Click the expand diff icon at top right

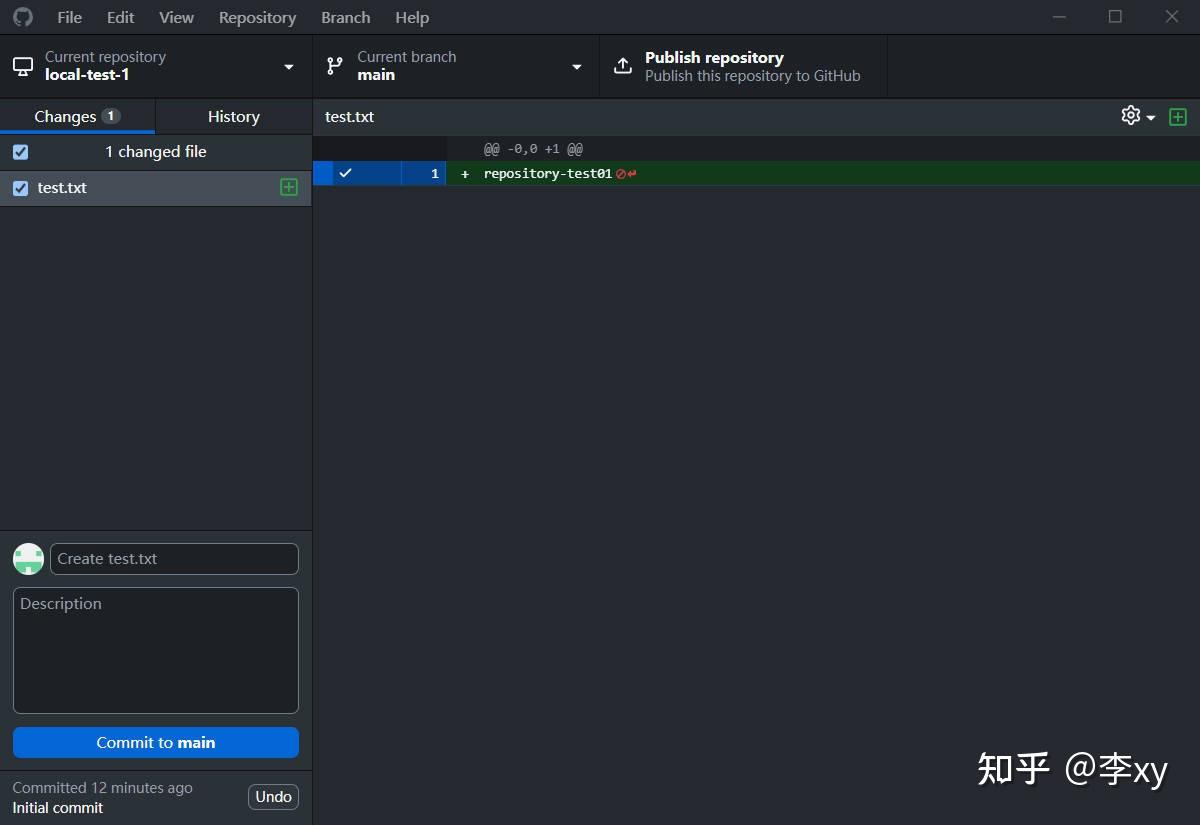tap(1178, 116)
